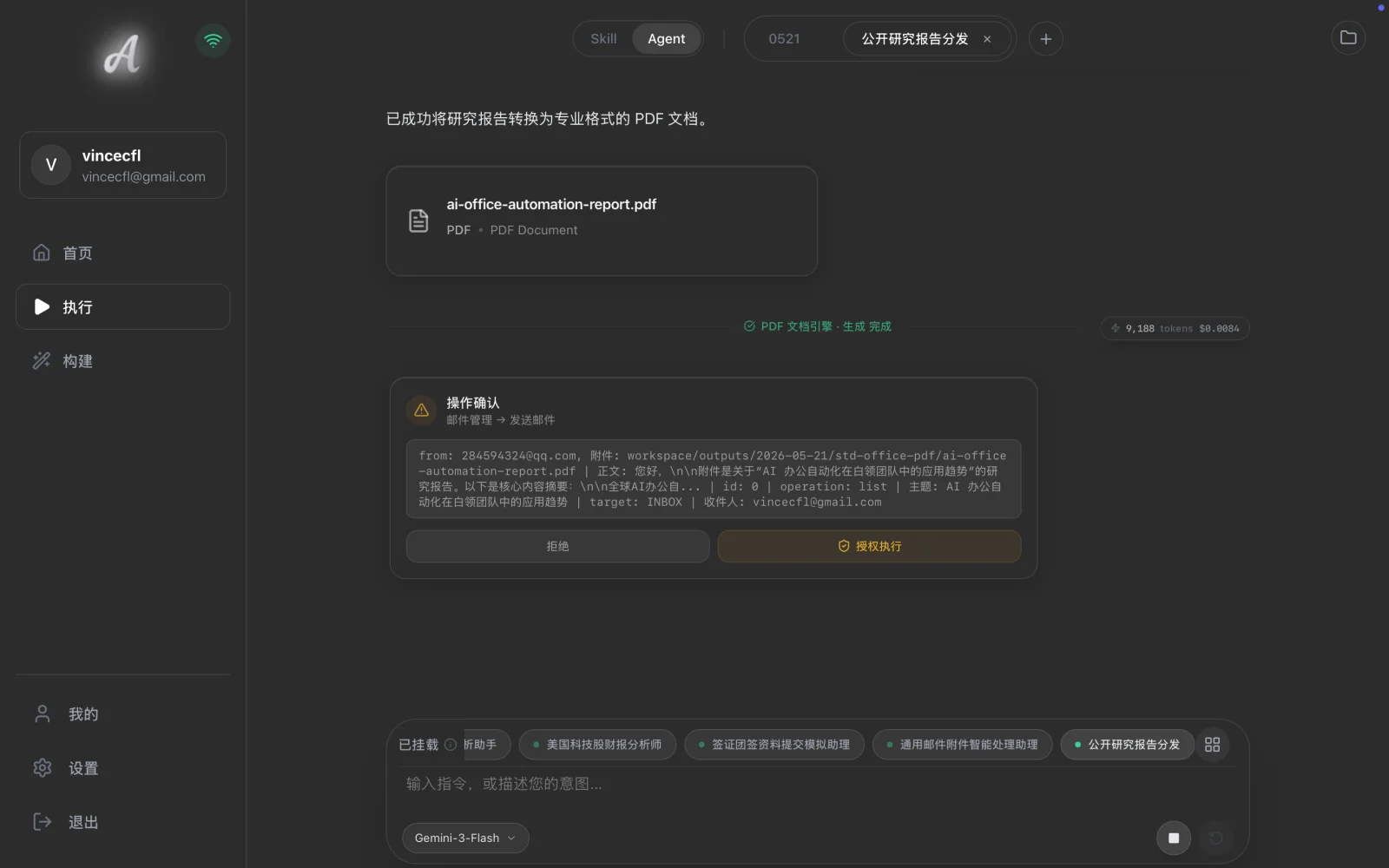Open ai-office-automation-report.pdf attachment card
Screen dimensions: 1389x868
(x=602, y=220)
